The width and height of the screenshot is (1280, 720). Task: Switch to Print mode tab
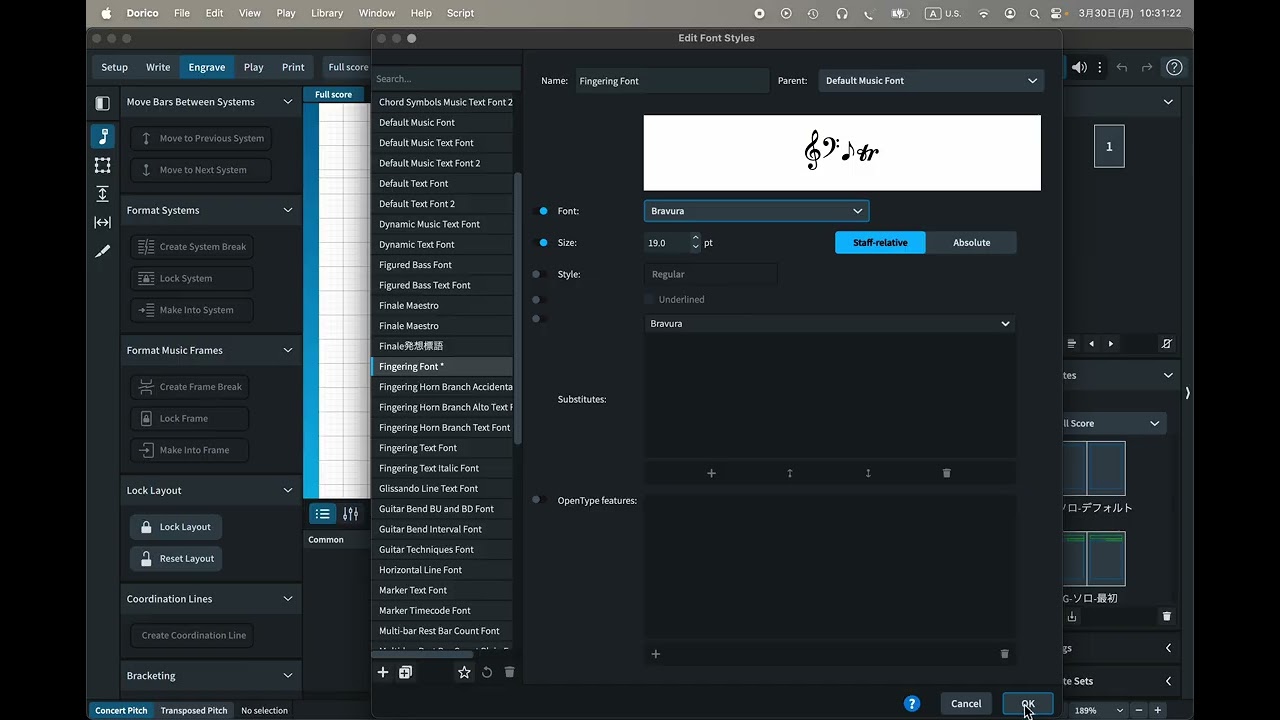[293, 67]
